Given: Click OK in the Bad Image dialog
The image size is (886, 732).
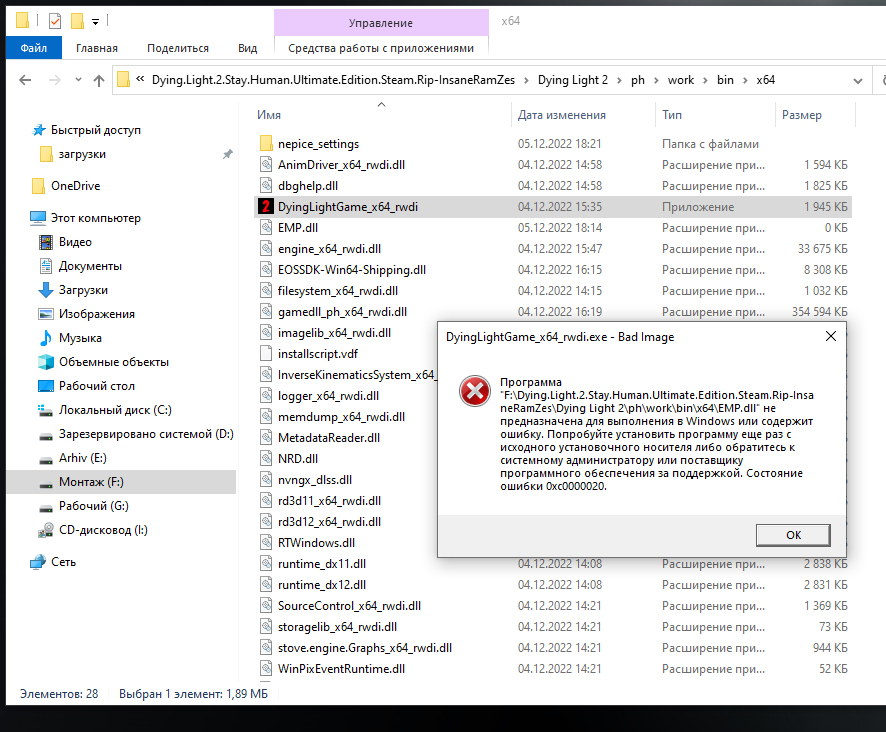Looking at the screenshot, I should click(793, 535).
